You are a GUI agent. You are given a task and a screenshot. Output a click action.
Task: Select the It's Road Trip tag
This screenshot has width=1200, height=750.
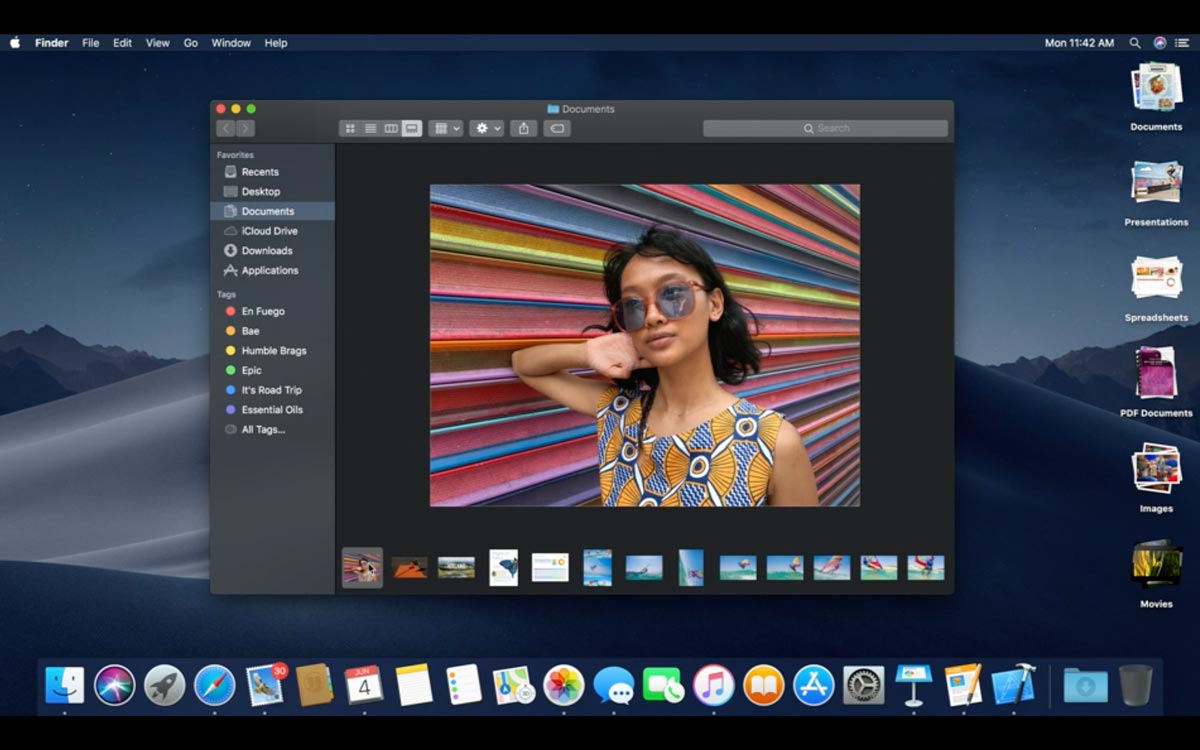point(272,390)
